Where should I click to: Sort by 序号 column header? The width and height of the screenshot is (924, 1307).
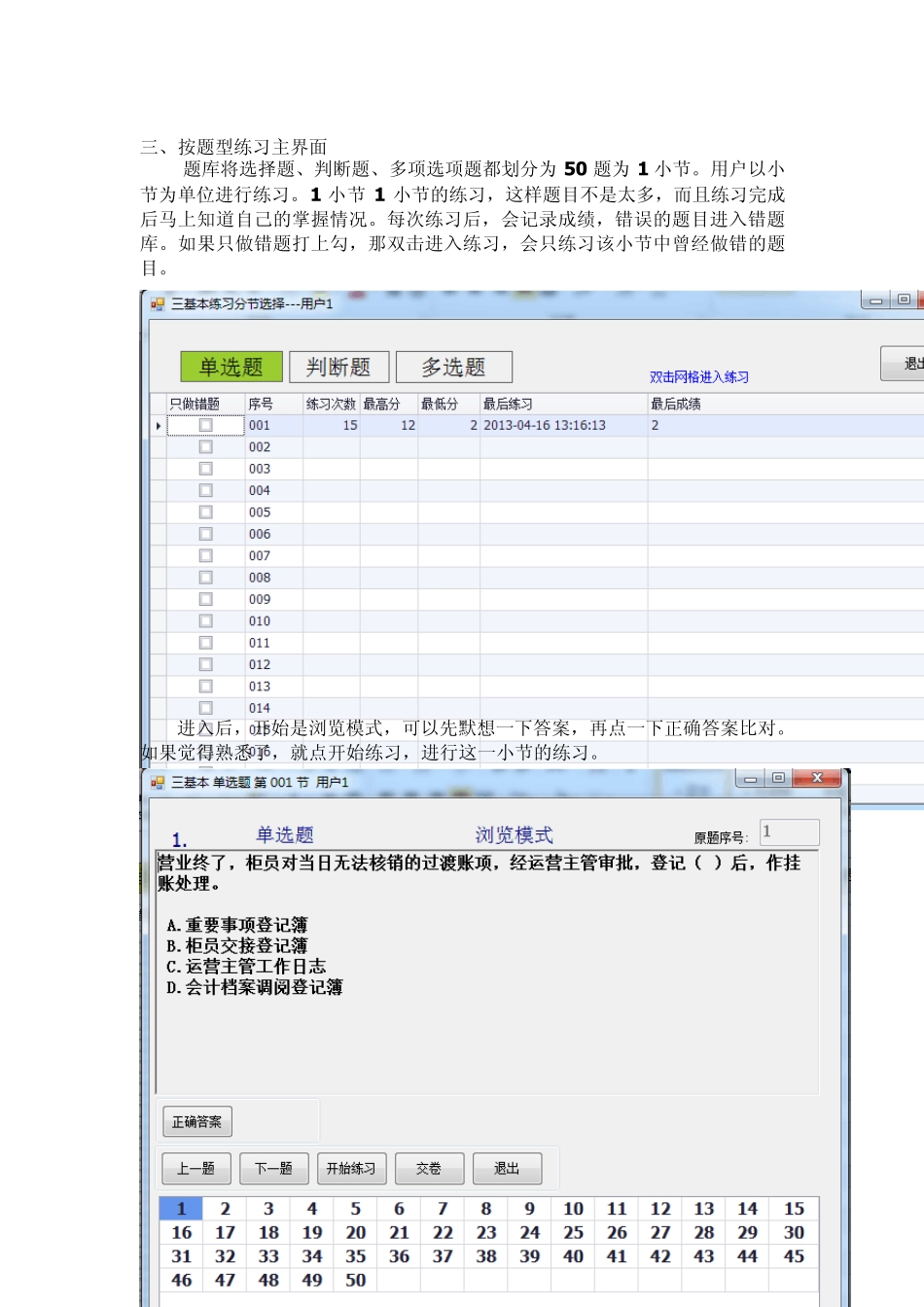[x=273, y=404]
